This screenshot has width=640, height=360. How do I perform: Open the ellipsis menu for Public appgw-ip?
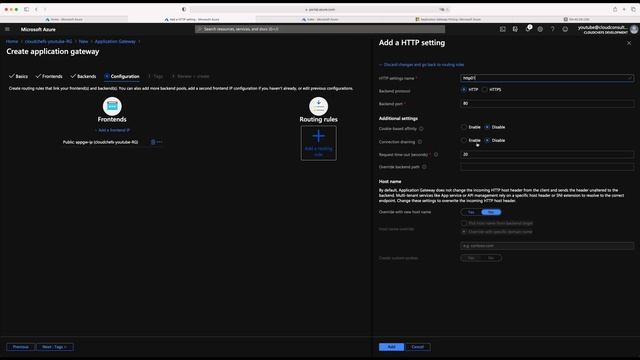coord(160,142)
